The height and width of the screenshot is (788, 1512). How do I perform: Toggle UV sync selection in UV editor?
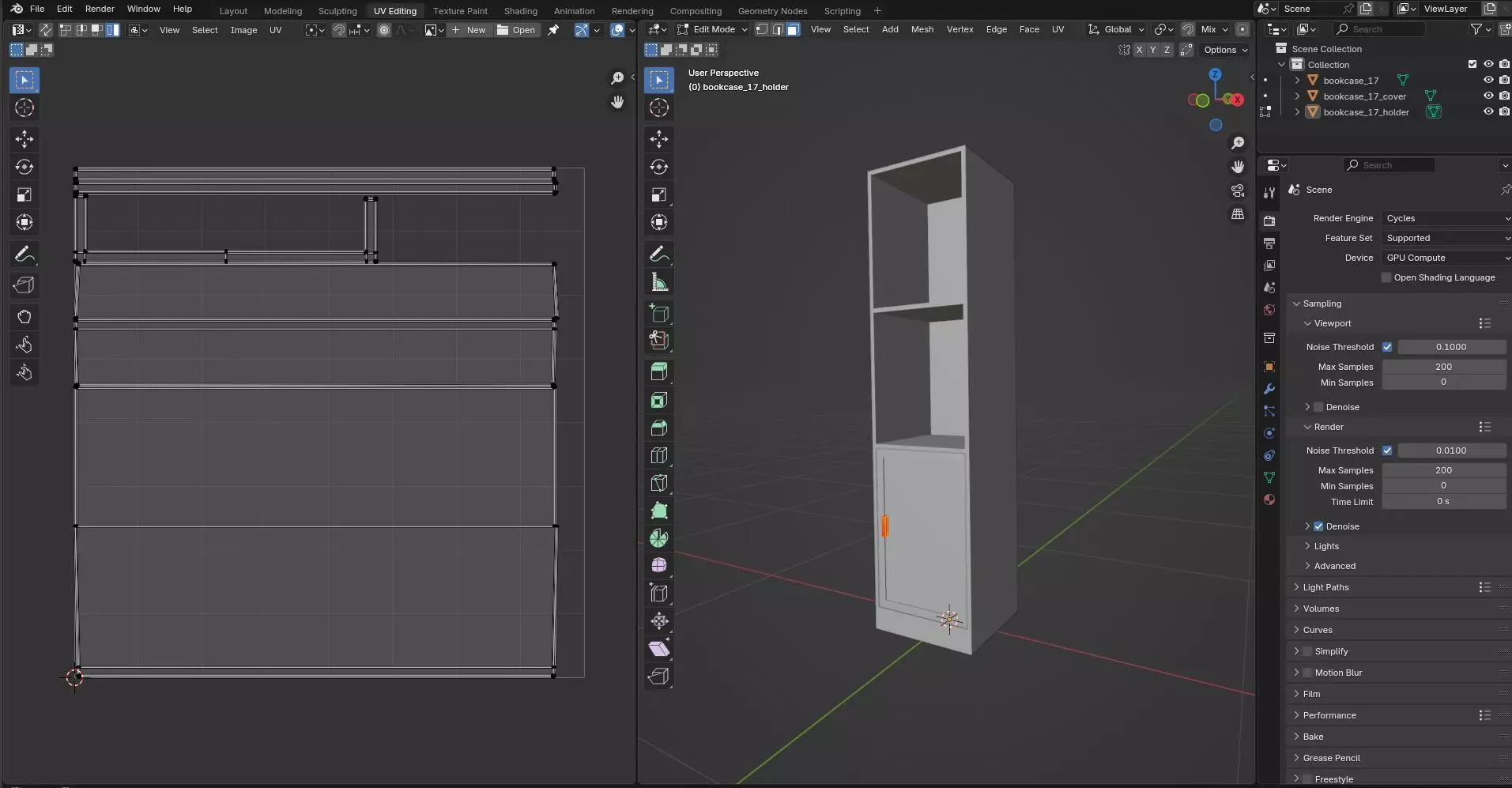(x=46, y=30)
